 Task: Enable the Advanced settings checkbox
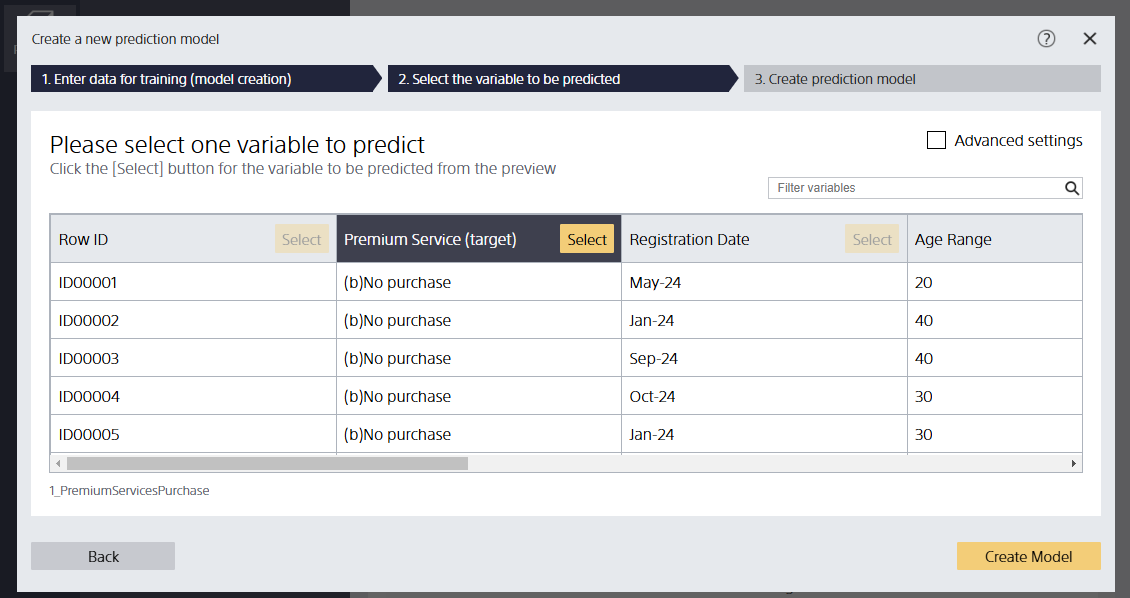pyautogui.click(x=936, y=141)
